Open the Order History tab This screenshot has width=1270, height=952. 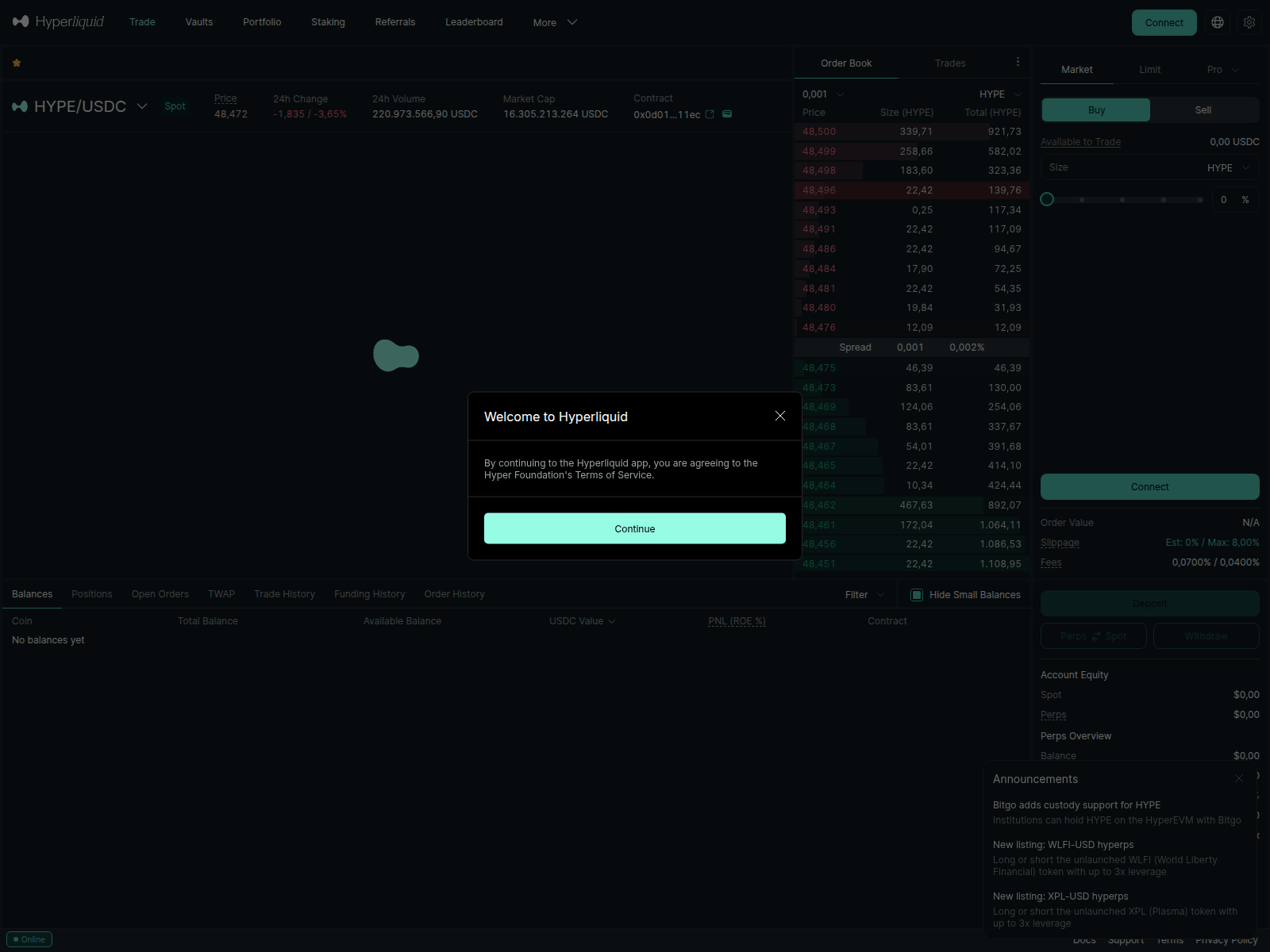point(454,594)
